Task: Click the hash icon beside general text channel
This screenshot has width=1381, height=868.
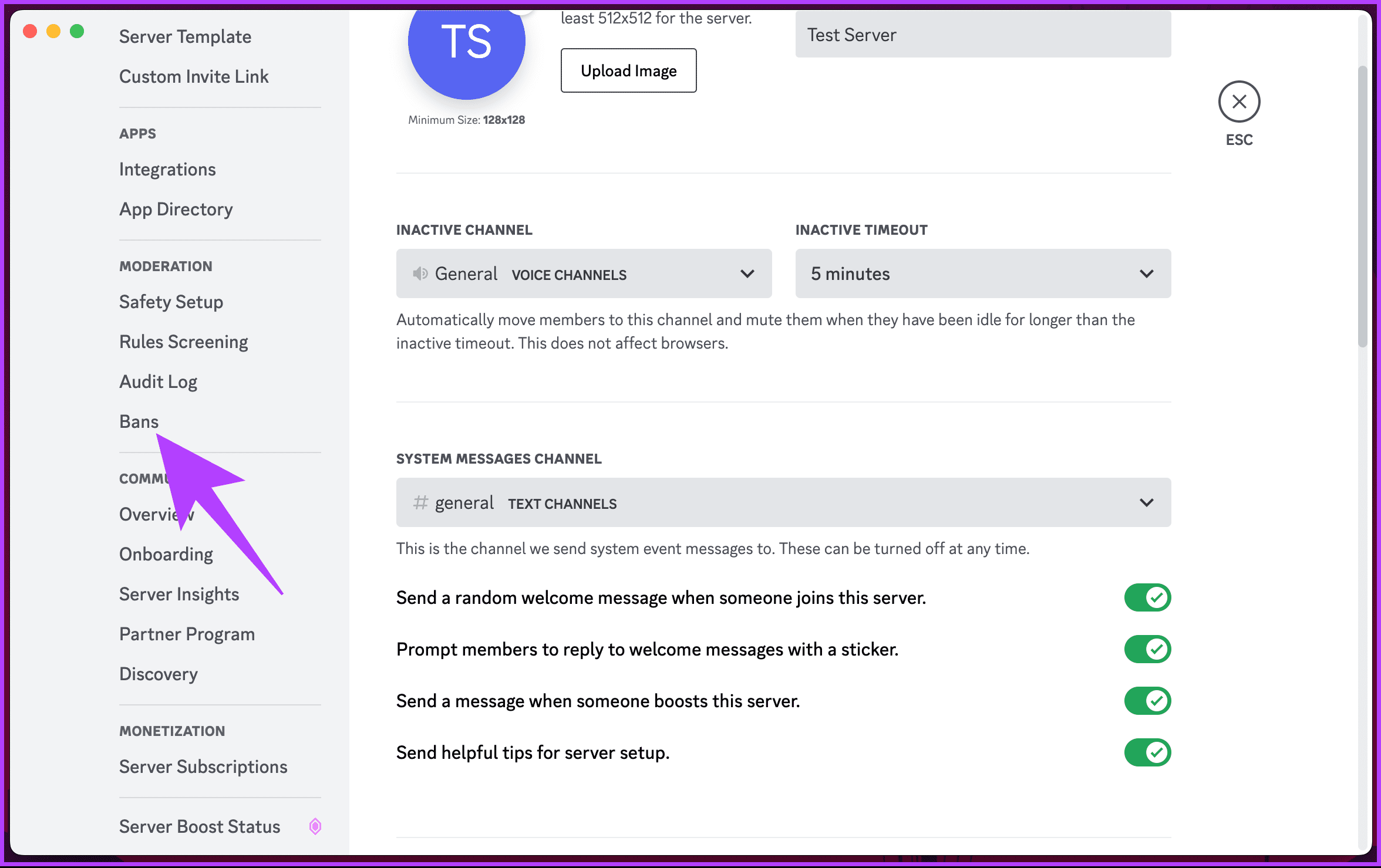Action: [420, 502]
